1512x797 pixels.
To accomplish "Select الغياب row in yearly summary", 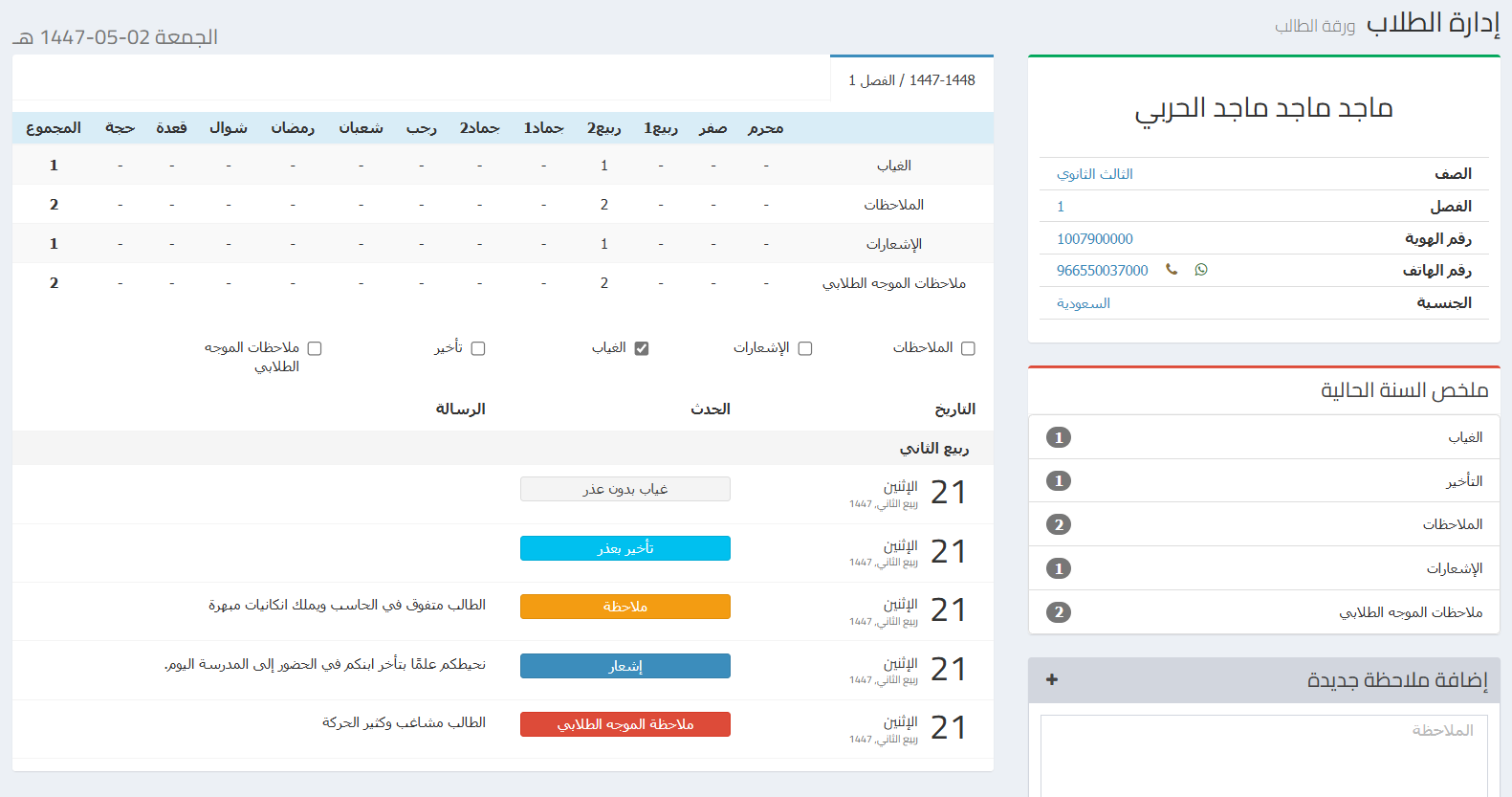I will click(1263, 437).
